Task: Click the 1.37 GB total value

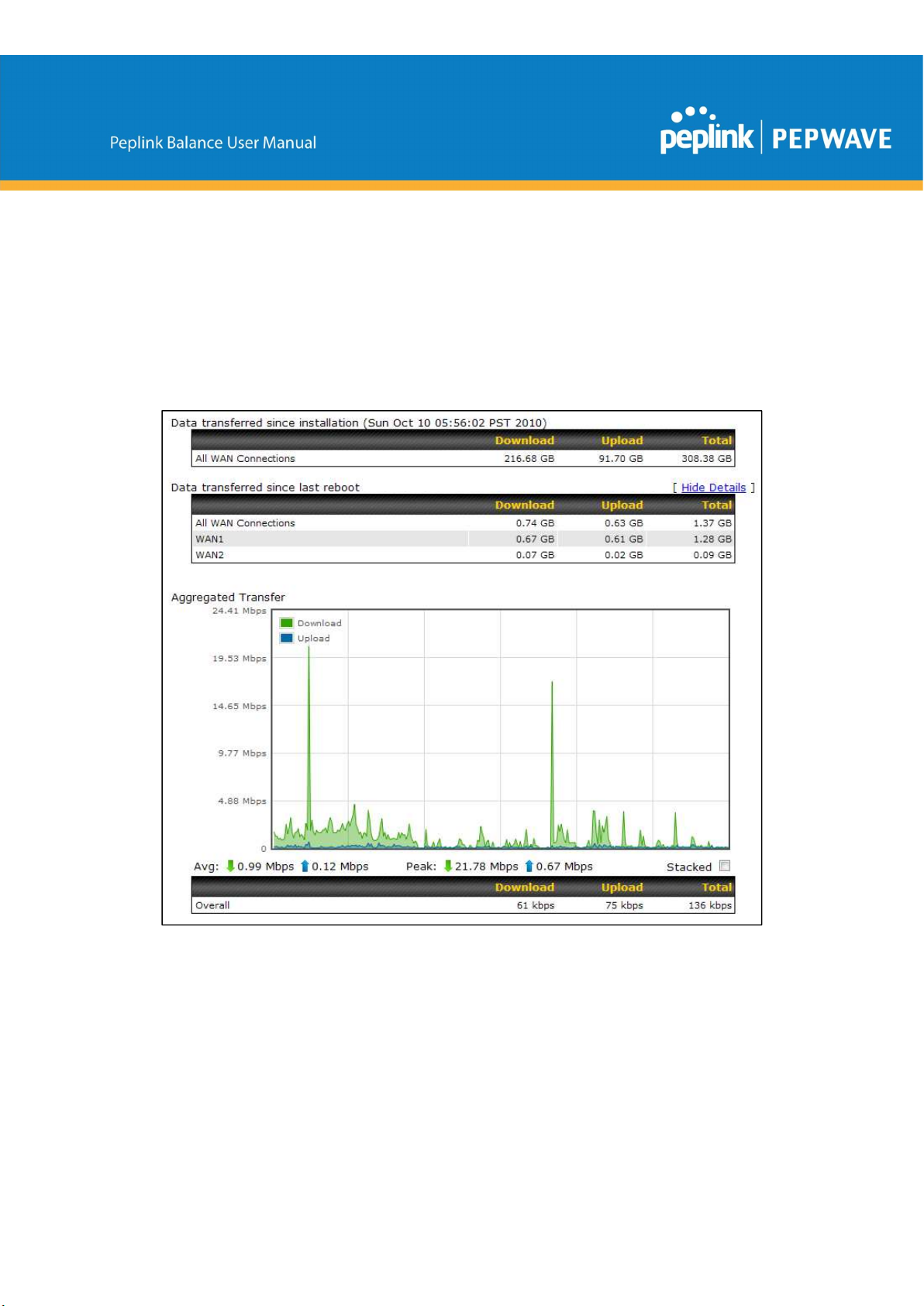Action: coord(712,523)
